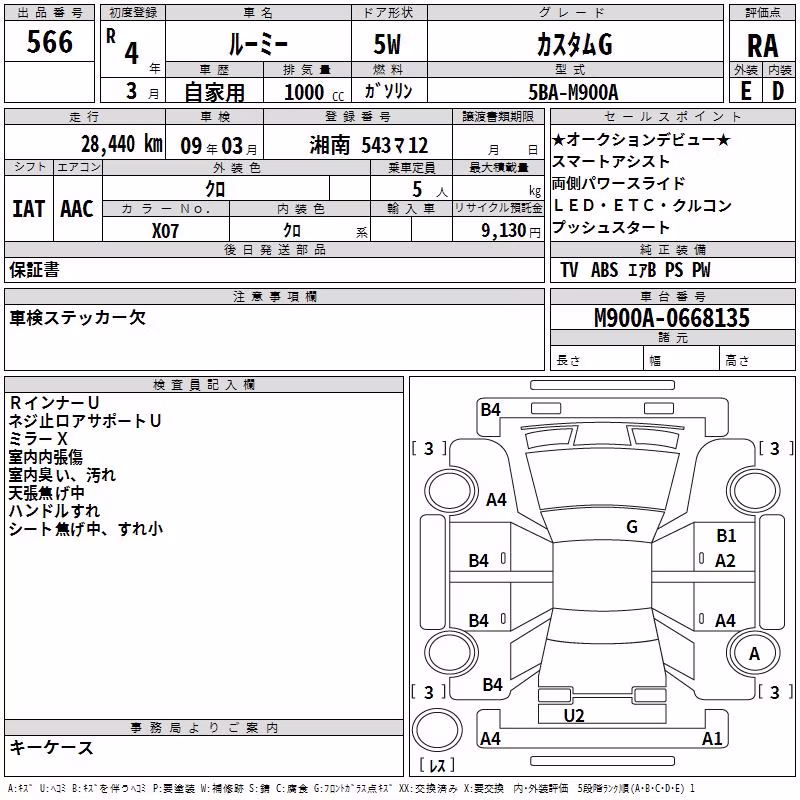Click inspector note ネジ止ロアサポートU
This screenshot has width=800, height=800.
(85, 421)
